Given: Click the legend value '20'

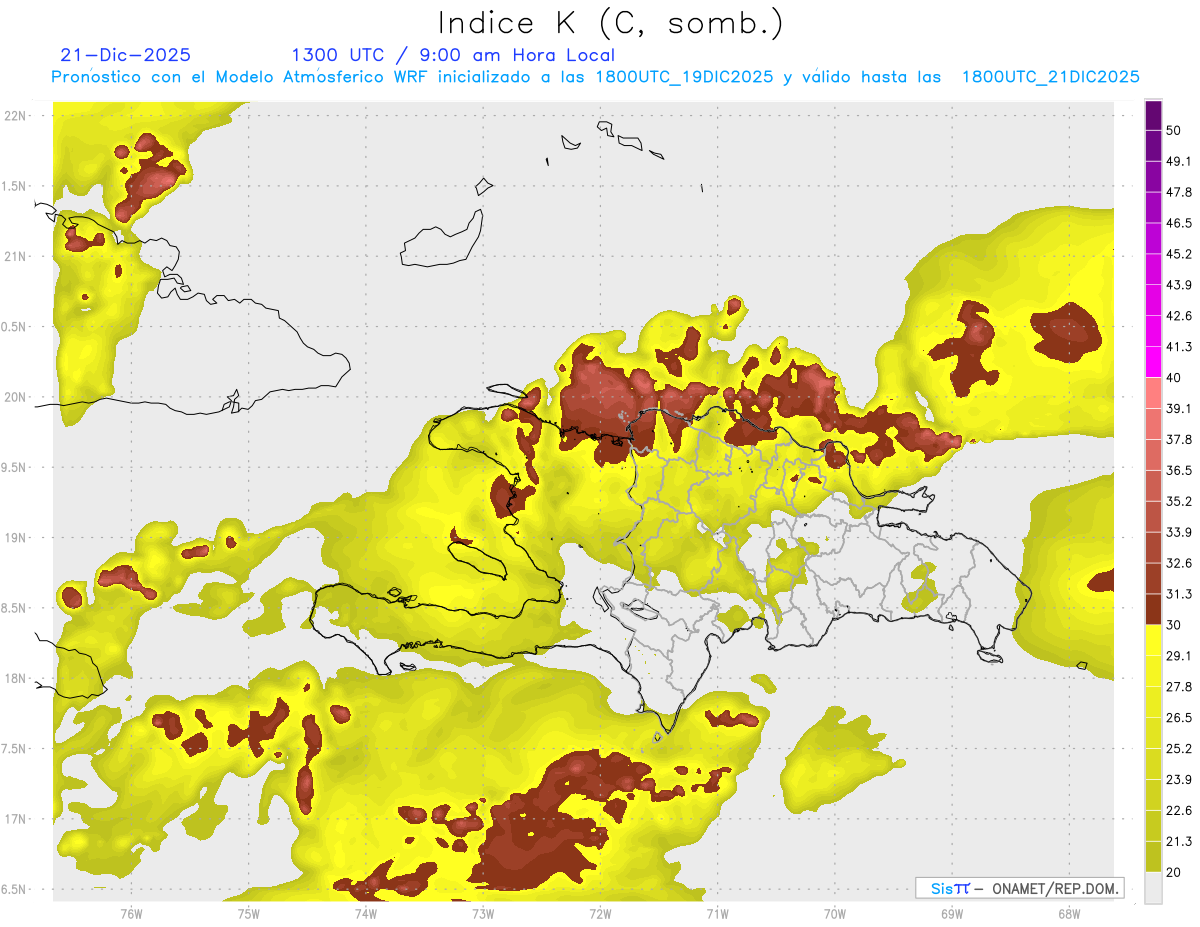Looking at the screenshot, I should [x=1174, y=872].
